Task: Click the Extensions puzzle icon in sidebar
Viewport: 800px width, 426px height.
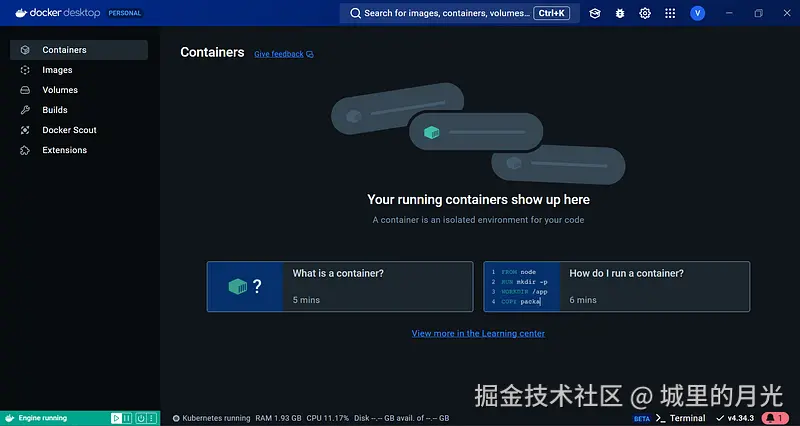Action: [25, 150]
